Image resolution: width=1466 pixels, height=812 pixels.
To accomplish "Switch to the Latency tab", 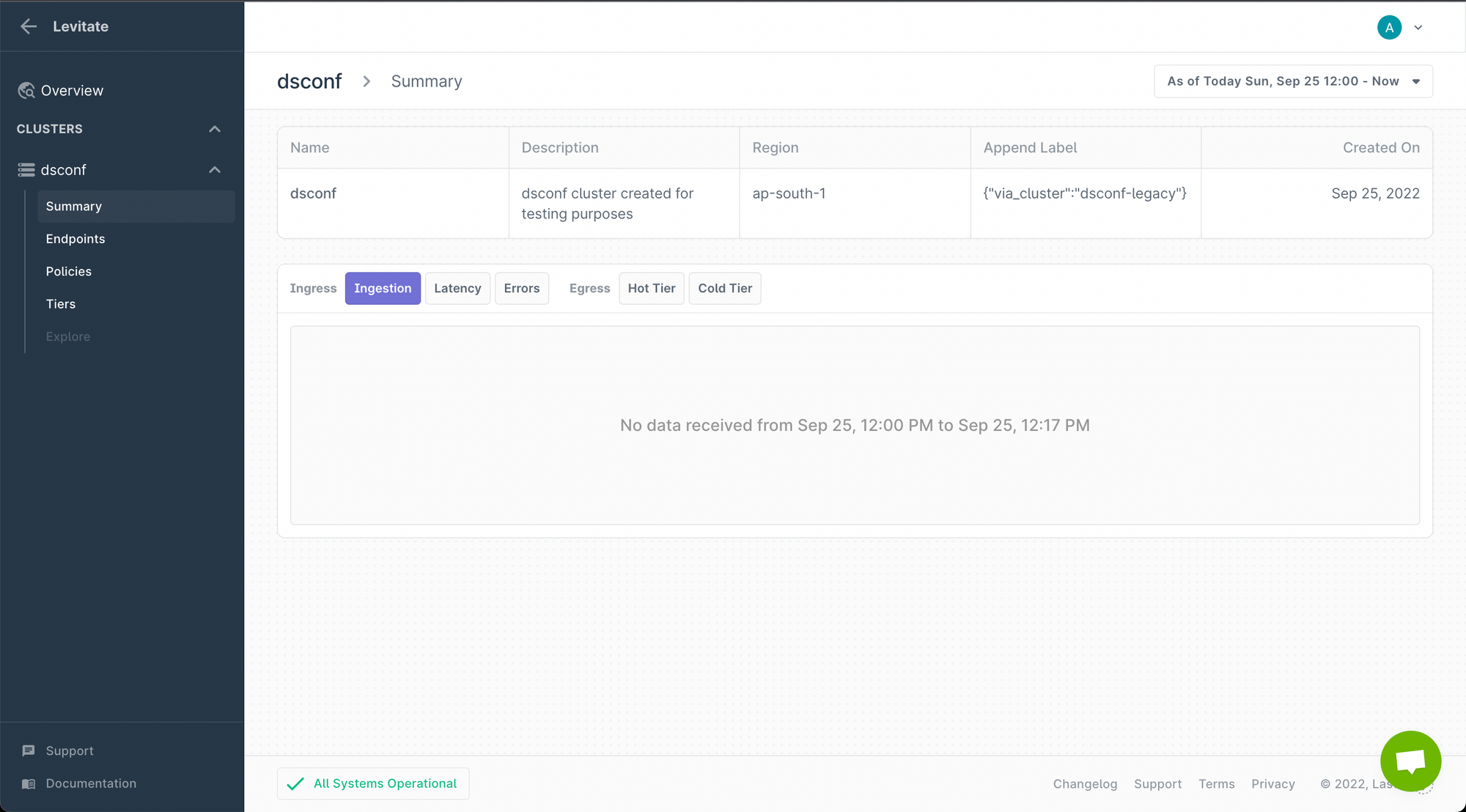I will (x=457, y=288).
